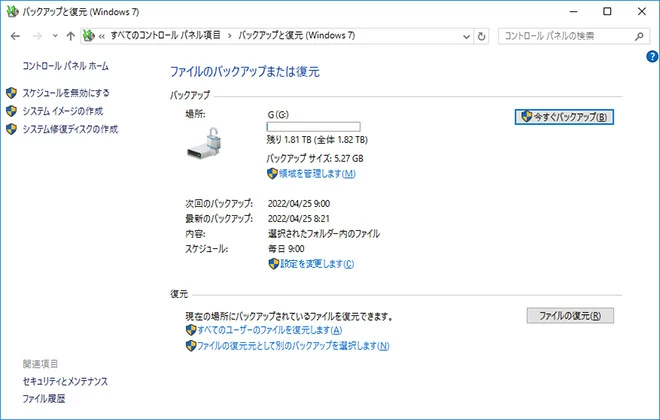660x420 pixels.
Task: Click the control panel icon in the address bar
Action: (88, 36)
